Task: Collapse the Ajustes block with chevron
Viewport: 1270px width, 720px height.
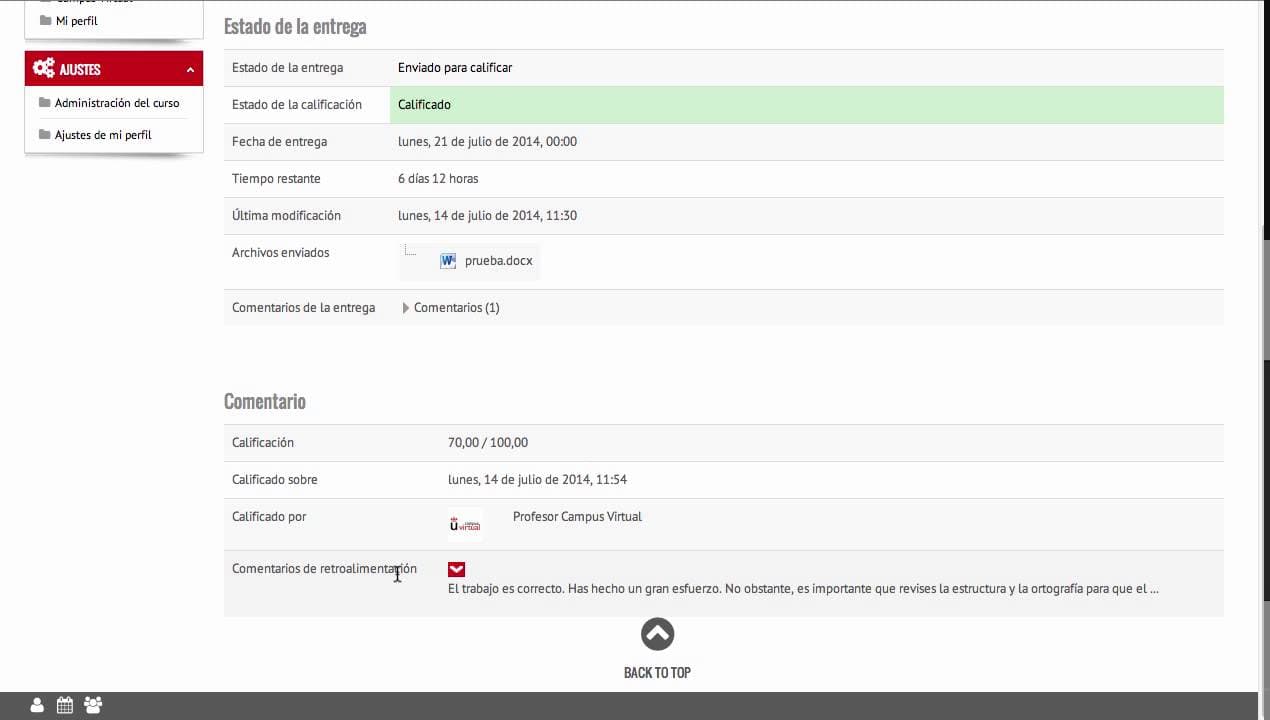Action: point(190,70)
